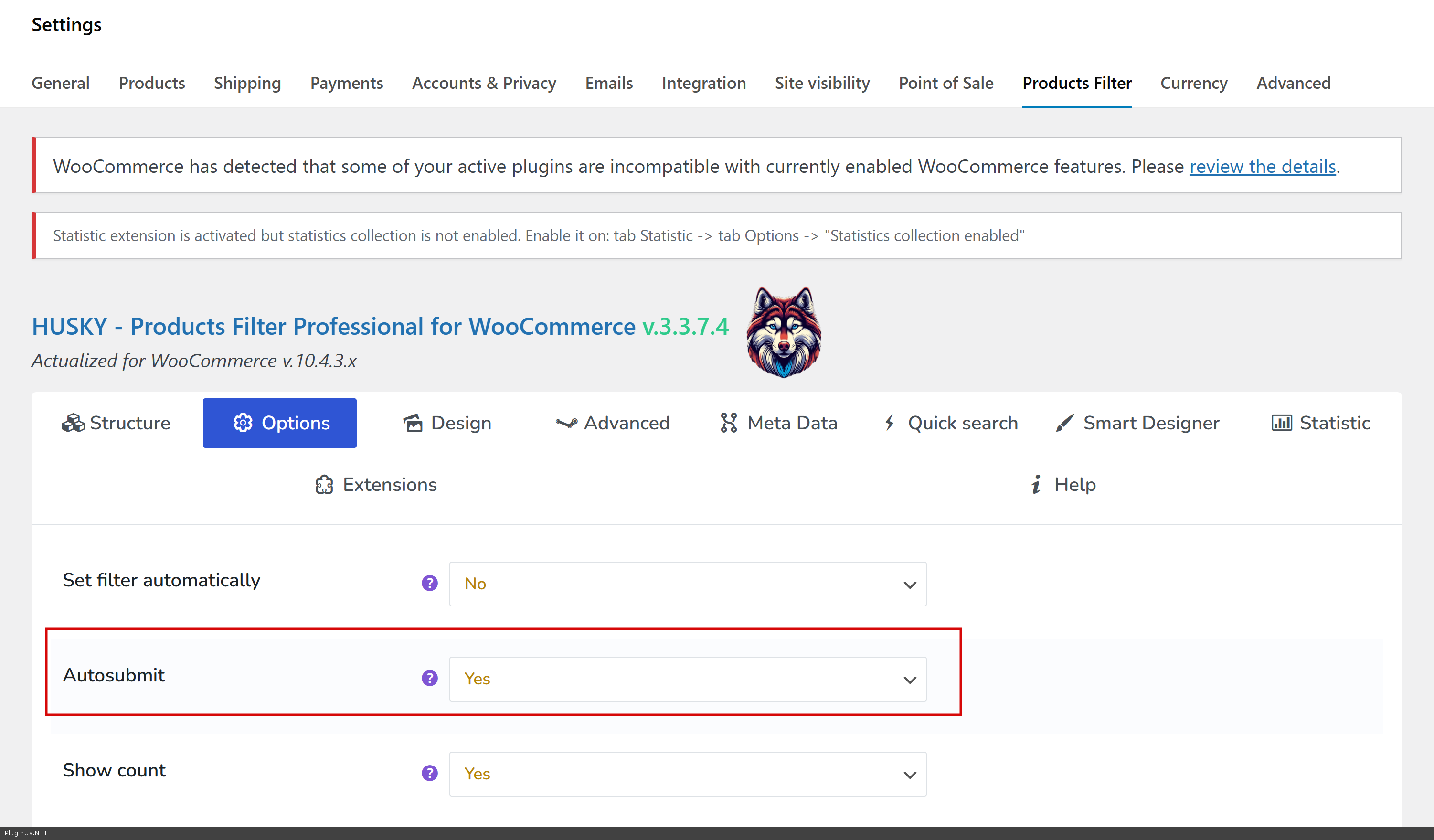Click the Structure cubes icon
Image resolution: width=1434 pixels, height=840 pixels.
pos(73,423)
